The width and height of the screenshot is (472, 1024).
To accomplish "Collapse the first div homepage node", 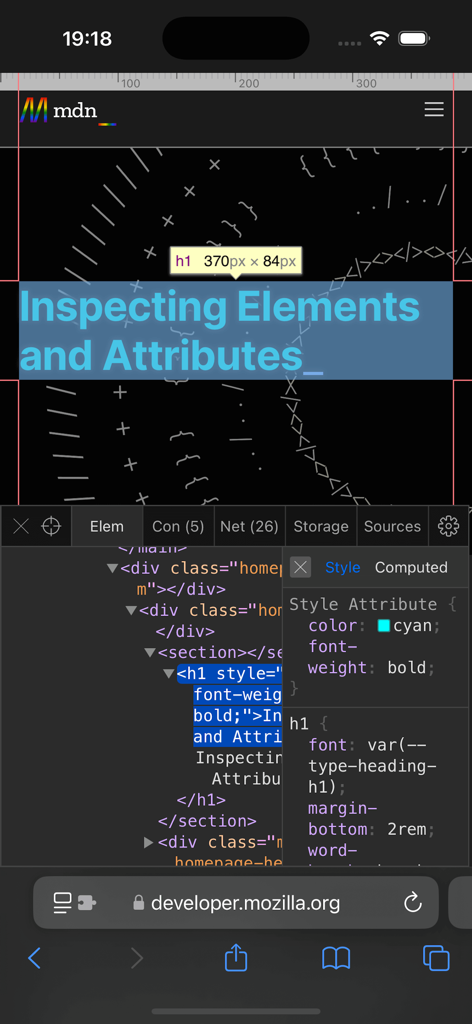I will pos(112,569).
